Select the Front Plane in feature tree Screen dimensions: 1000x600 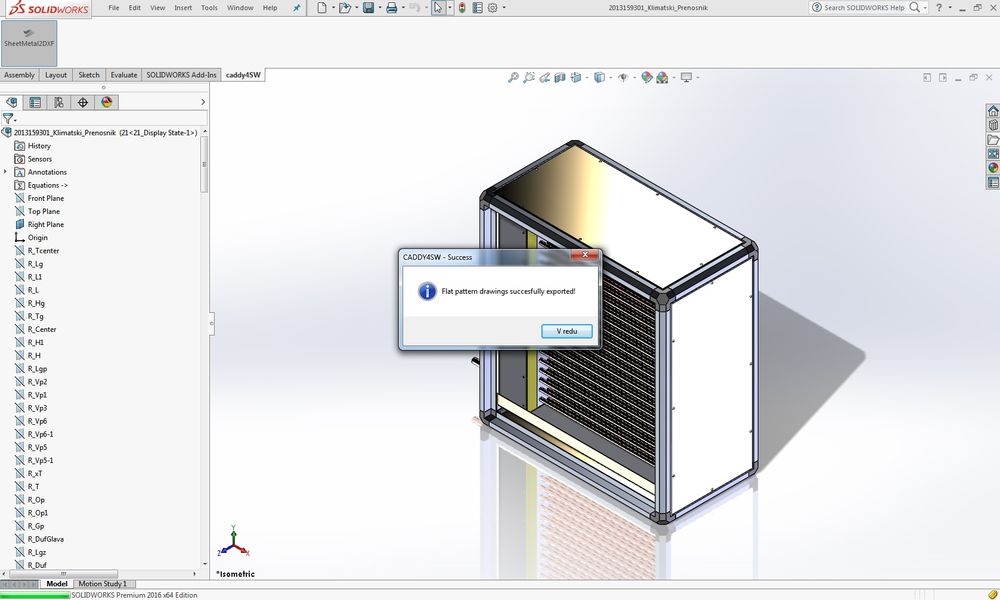45,198
